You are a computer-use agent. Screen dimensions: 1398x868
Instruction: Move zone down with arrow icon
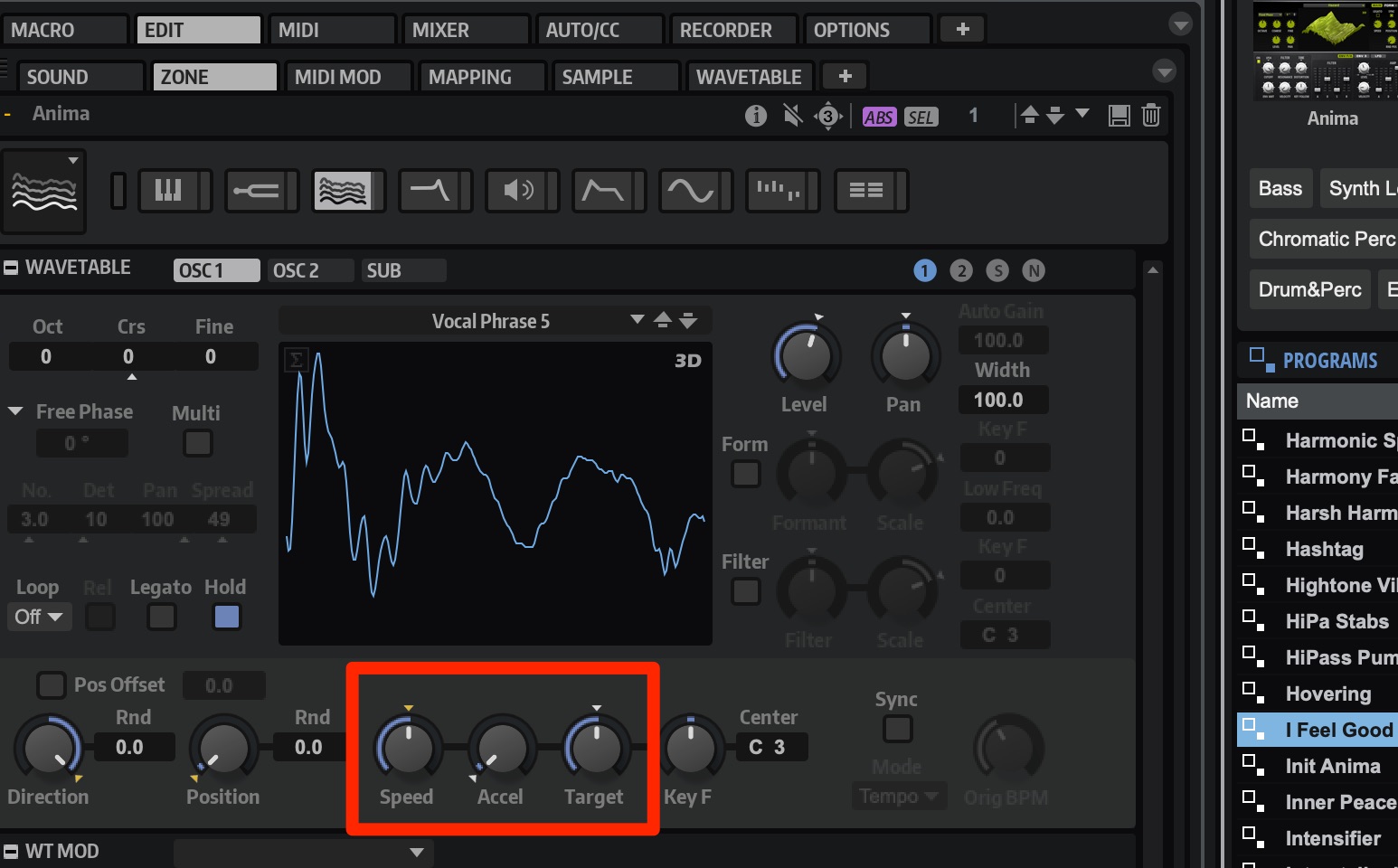[x=1055, y=115]
